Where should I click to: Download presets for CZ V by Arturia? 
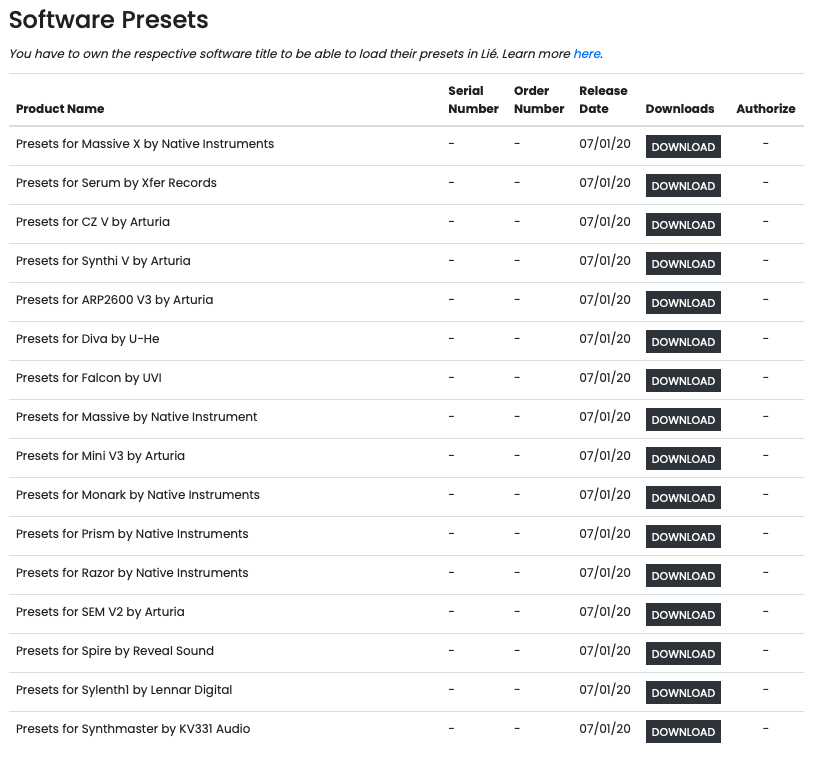tap(683, 224)
